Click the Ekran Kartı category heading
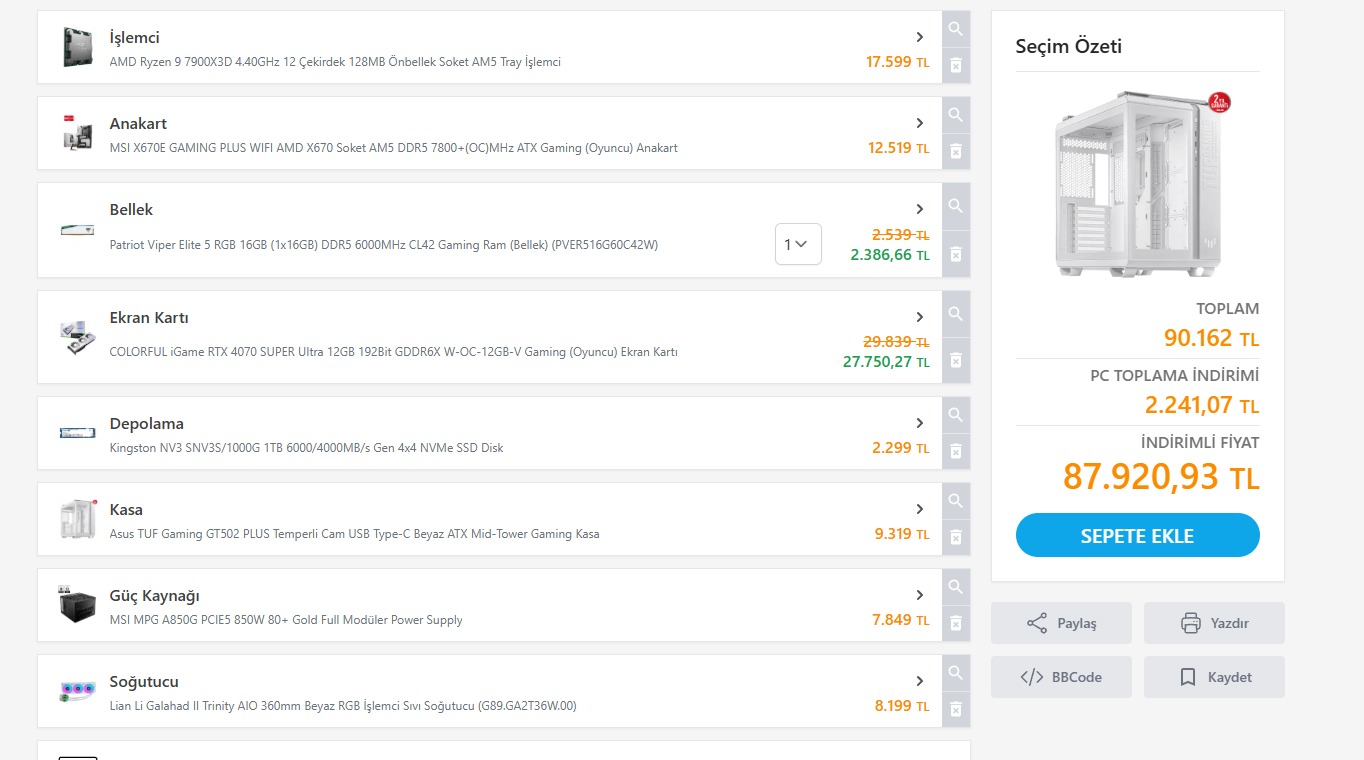The image size is (1364, 760). tap(149, 318)
